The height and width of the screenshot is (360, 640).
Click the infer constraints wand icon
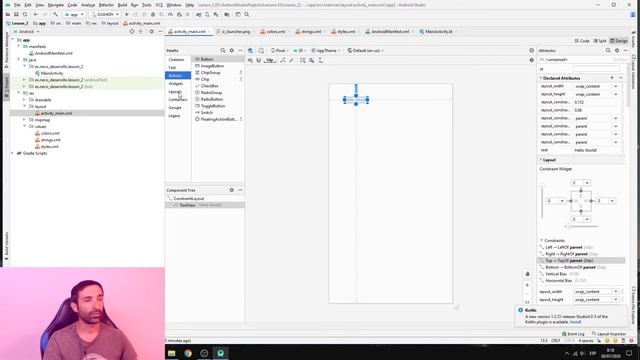coord(291,60)
